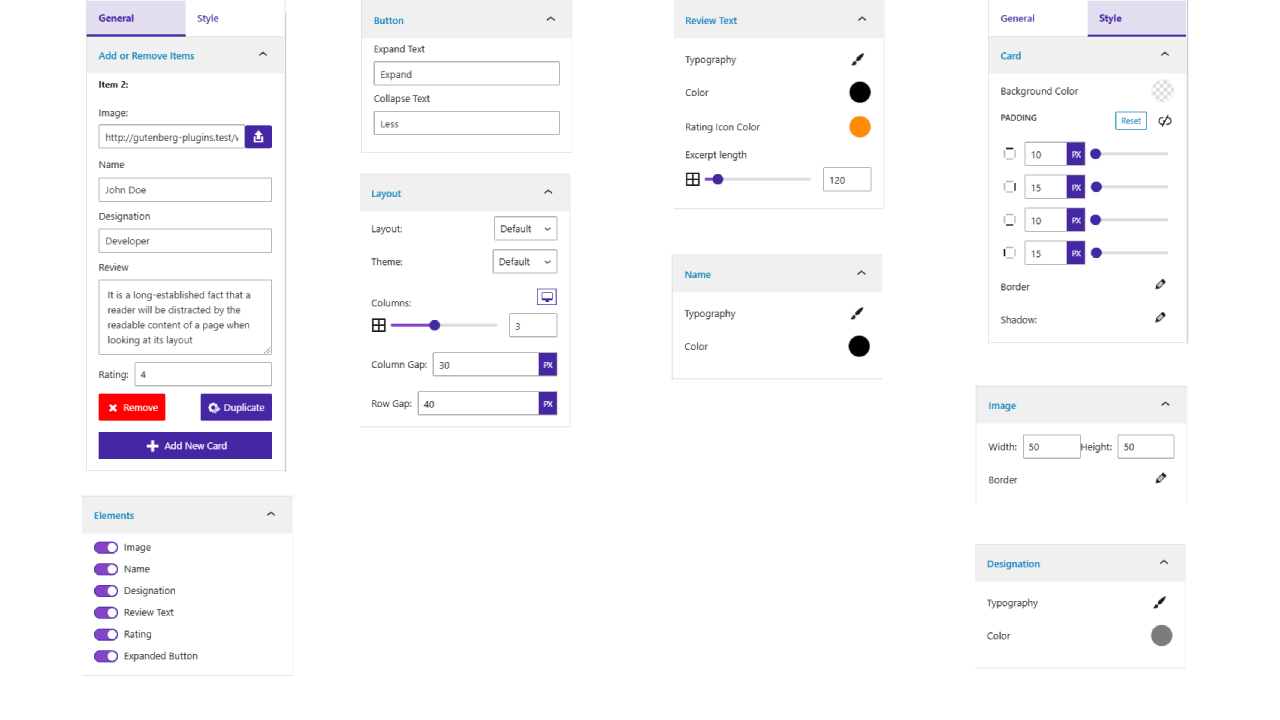This screenshot has width=1280, height=720.
Task: Switch to the General tab in left panel
Action: click(x=136, y=18)
